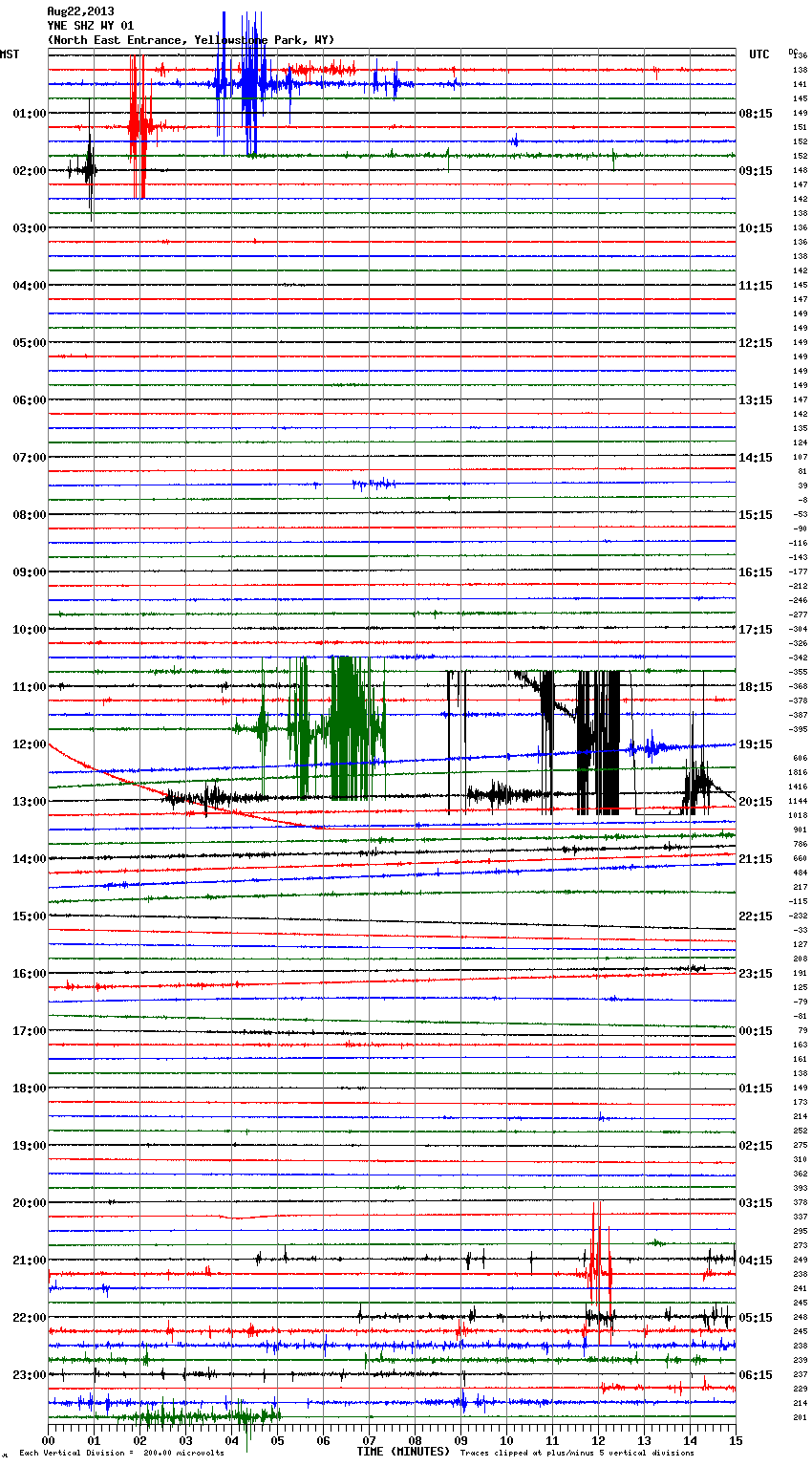Click the MST hour label '13:00'
This screenshot has width=812, height=1466.
point(30,802)
